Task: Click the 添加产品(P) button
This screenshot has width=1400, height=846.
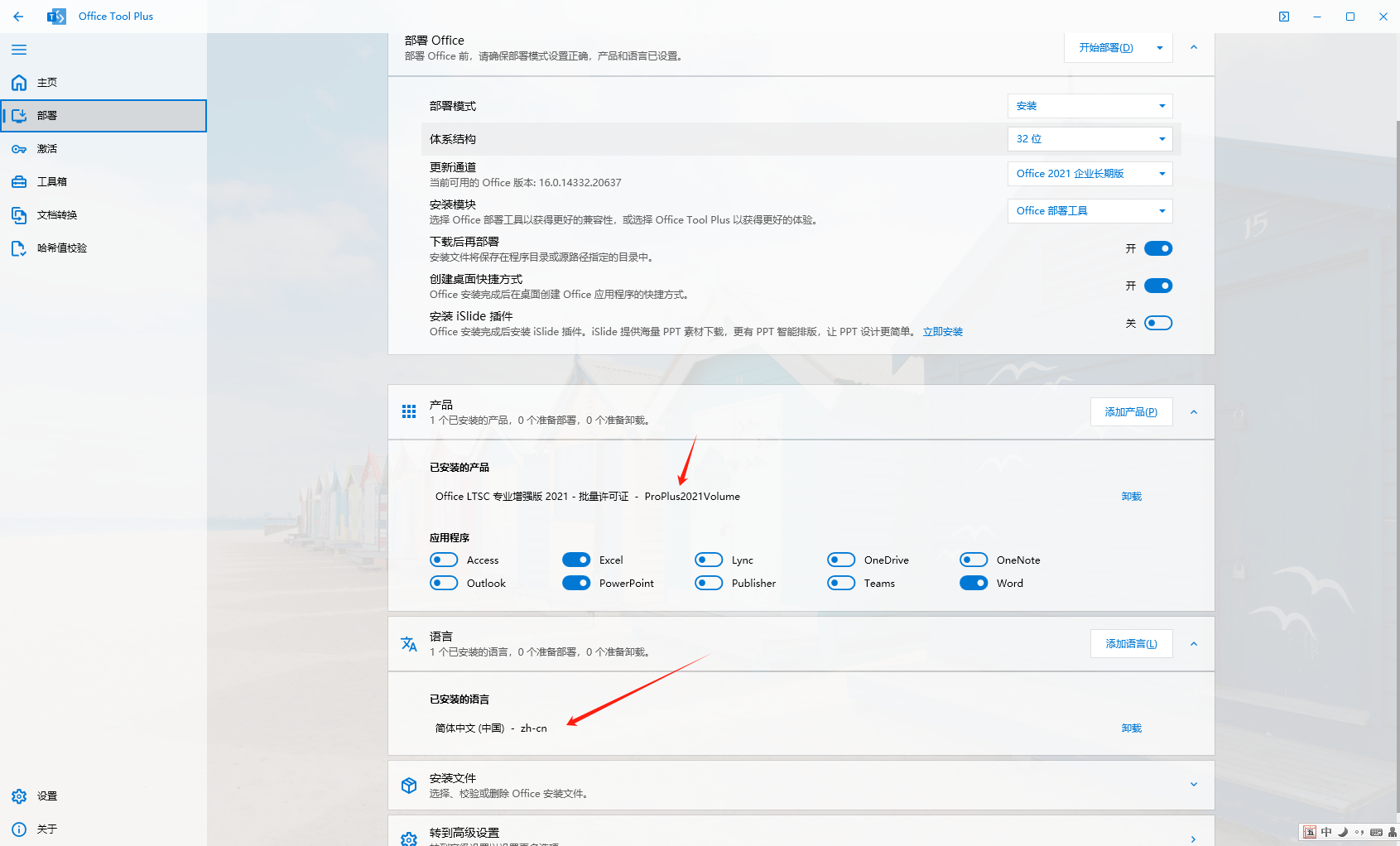Action: (1132, 412)
